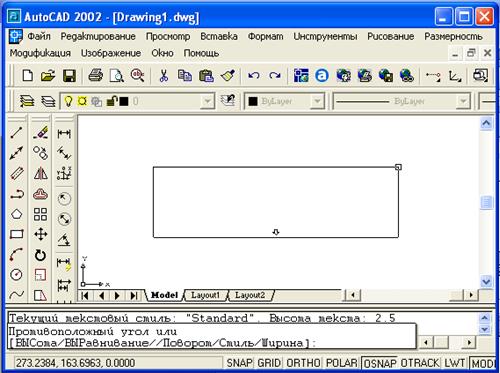Select the Copy Object tool

pyautogui.click(x=41, y=153)
